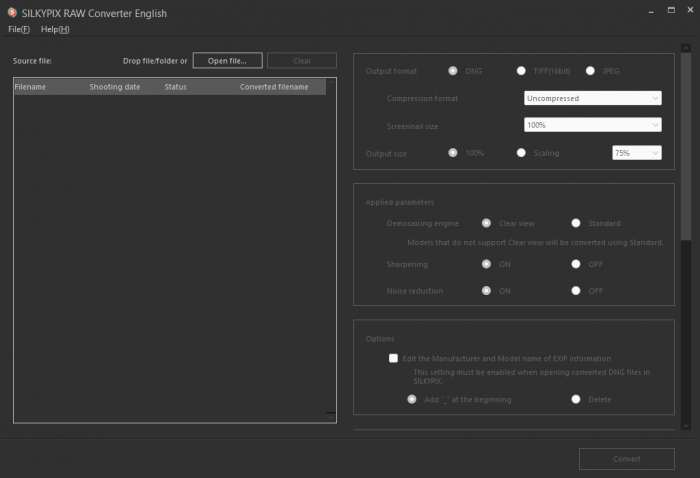Choose JPEG output format
Image resolution: width=700 pixels, height=478 pixels.
590,71
